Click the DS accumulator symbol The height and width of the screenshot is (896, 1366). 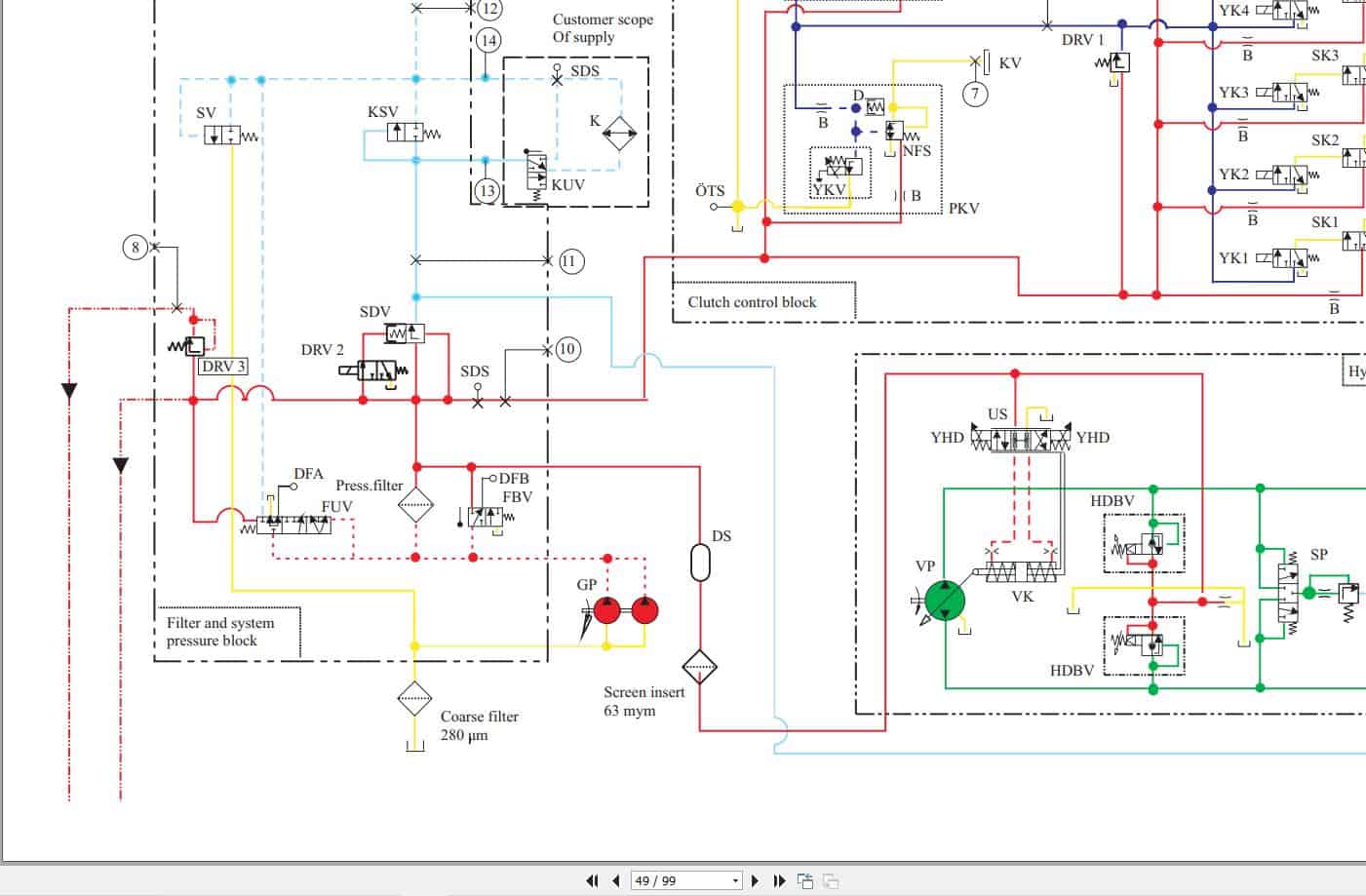tap(700, 561)
